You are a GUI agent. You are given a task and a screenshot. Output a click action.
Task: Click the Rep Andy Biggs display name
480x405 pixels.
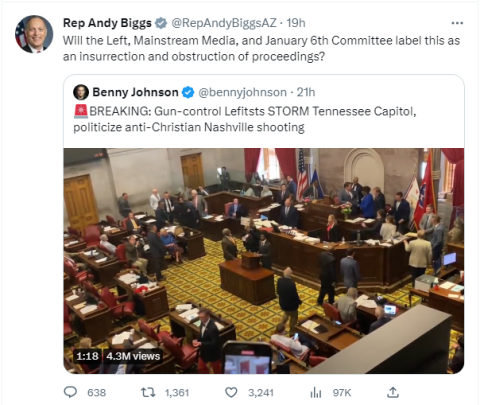pos(107,23)
